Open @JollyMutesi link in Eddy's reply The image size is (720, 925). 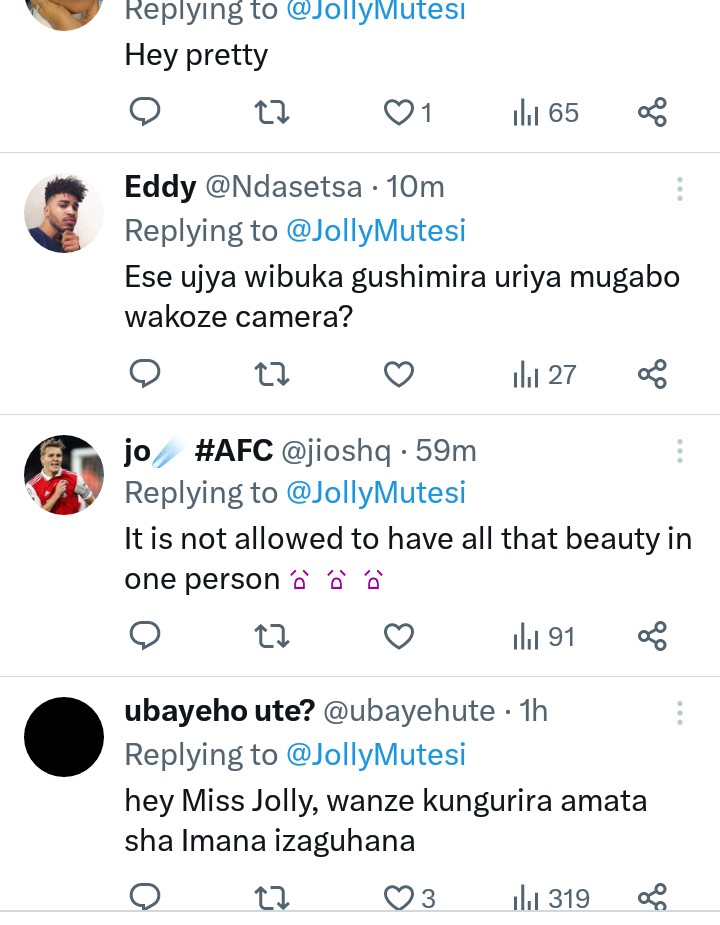click(376, 231)
